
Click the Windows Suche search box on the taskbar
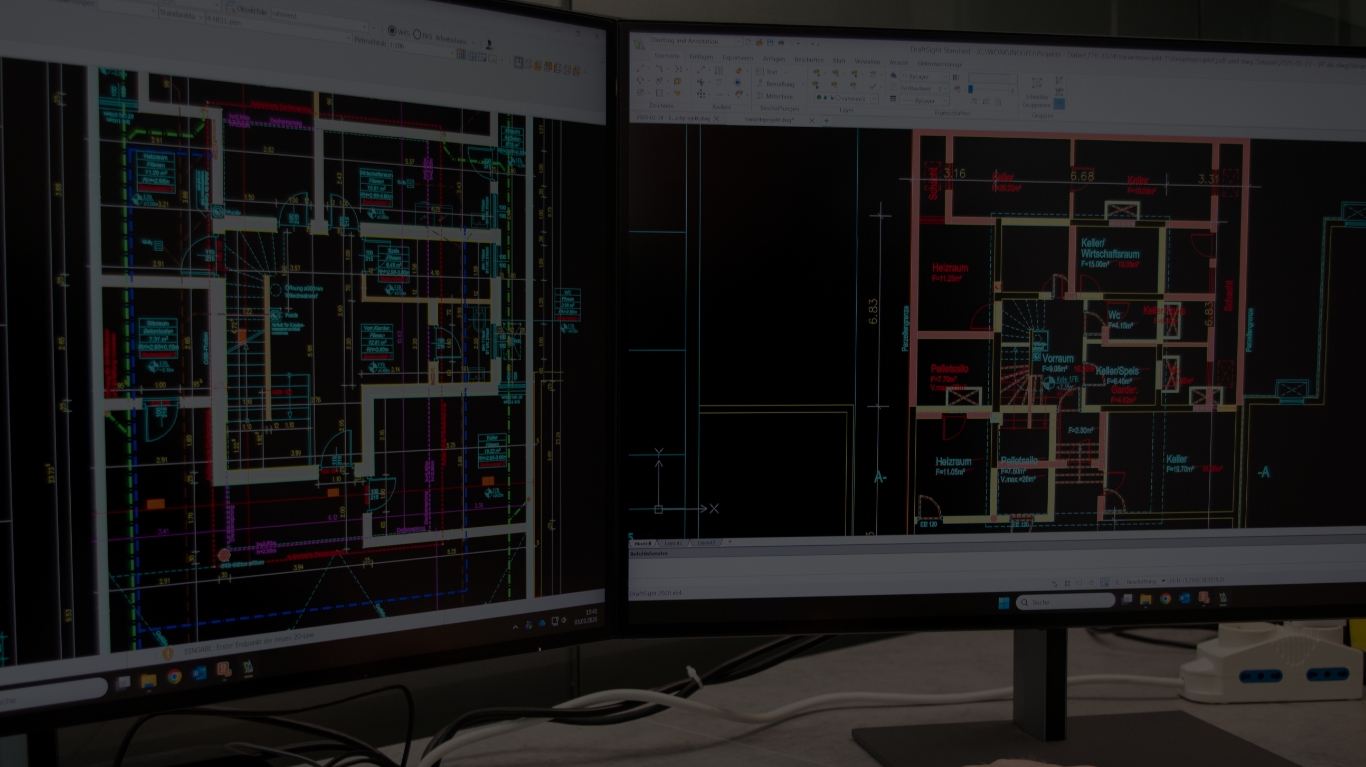[x=1067, y=602]
